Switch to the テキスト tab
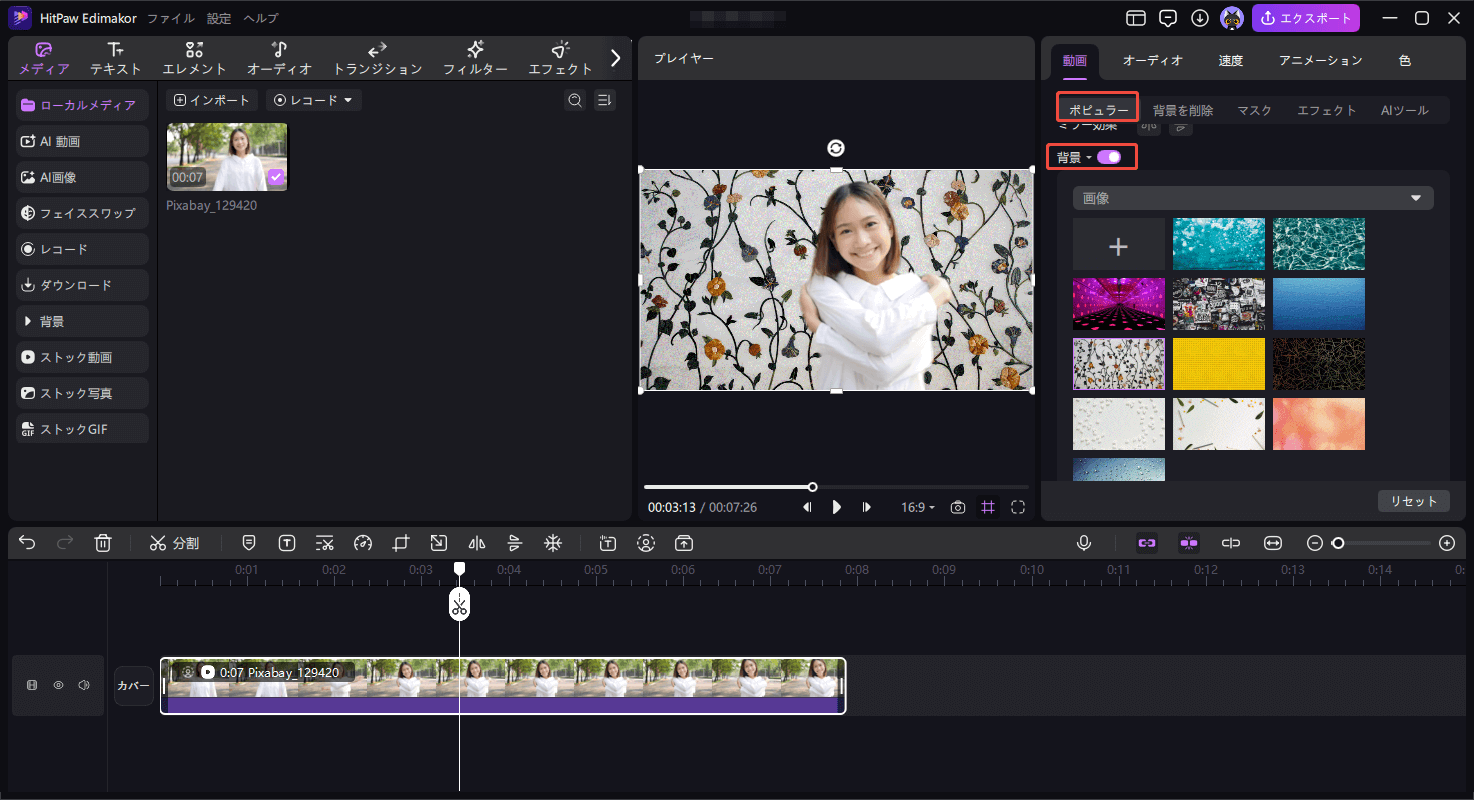Screen dimensions: 1474x800 [116, 59]
